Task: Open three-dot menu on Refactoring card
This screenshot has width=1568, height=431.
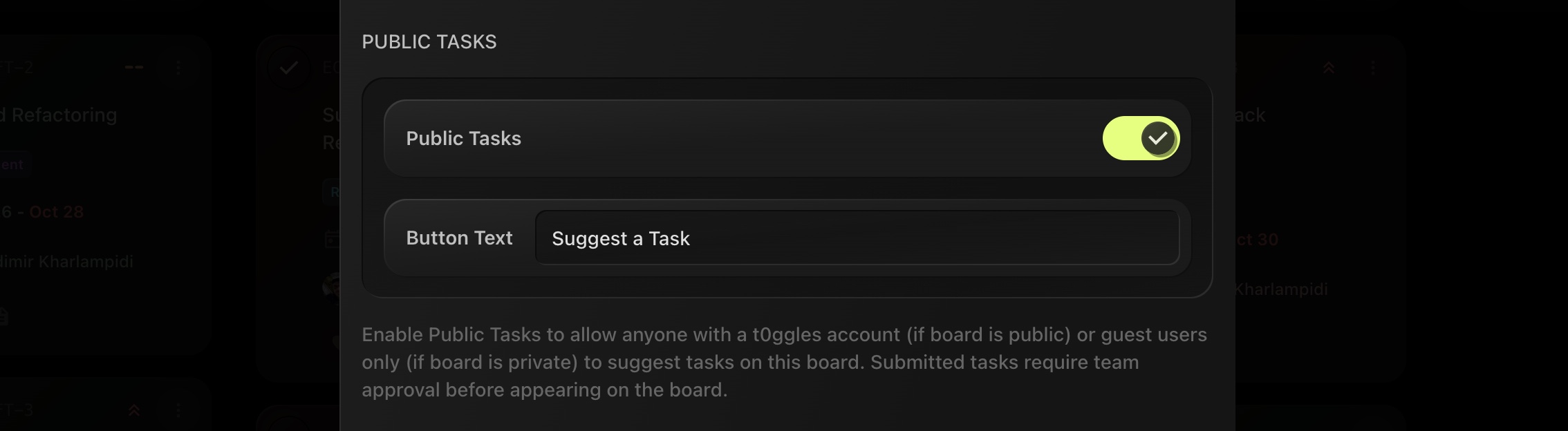Action: pos(178,68)
